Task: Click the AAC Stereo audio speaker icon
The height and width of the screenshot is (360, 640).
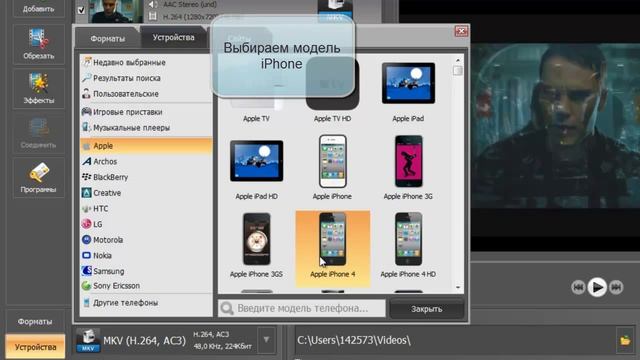Action: [x=153, y=4]
